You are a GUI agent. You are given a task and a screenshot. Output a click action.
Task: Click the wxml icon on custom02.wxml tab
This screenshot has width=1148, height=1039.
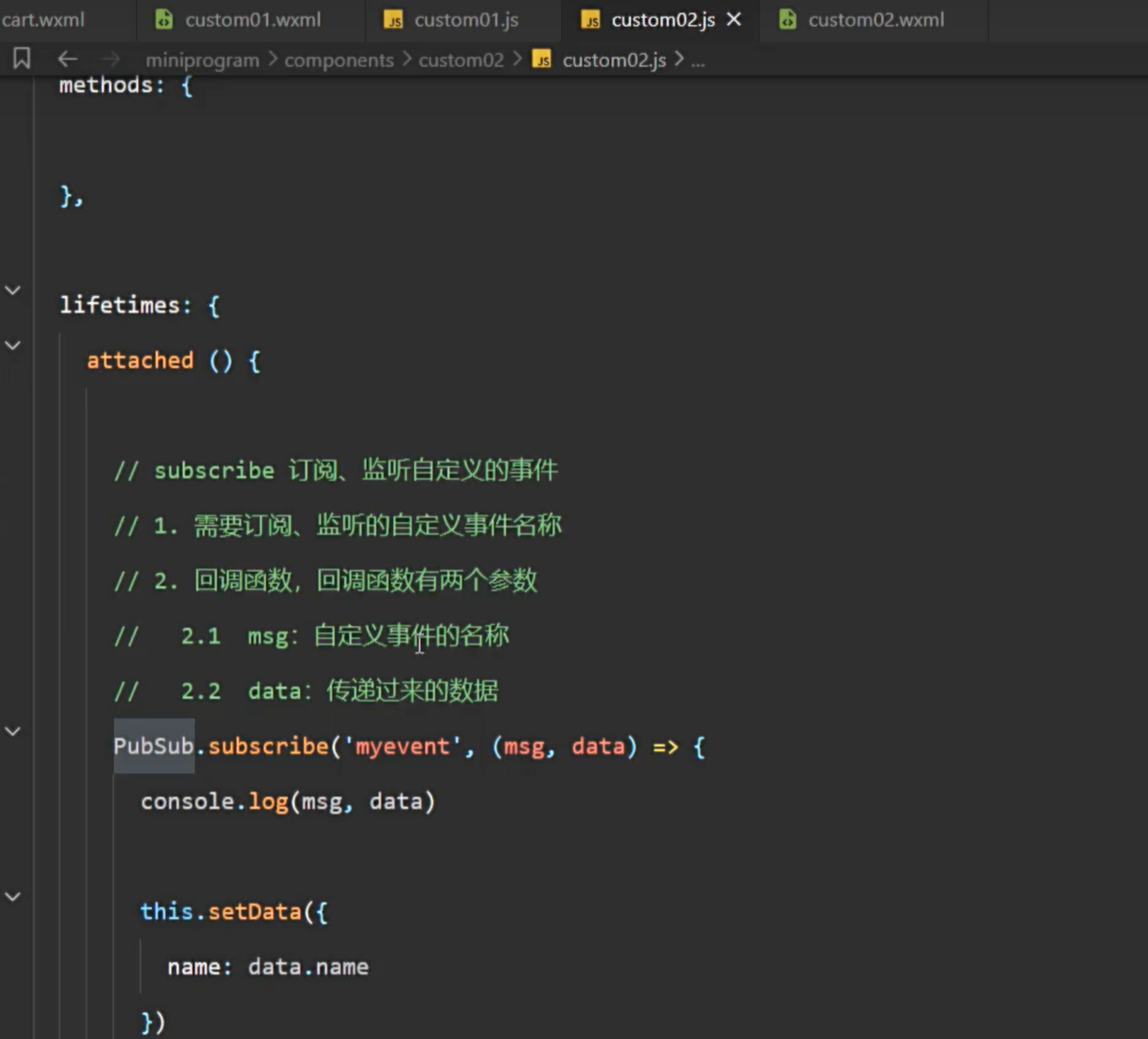[787, 19]
